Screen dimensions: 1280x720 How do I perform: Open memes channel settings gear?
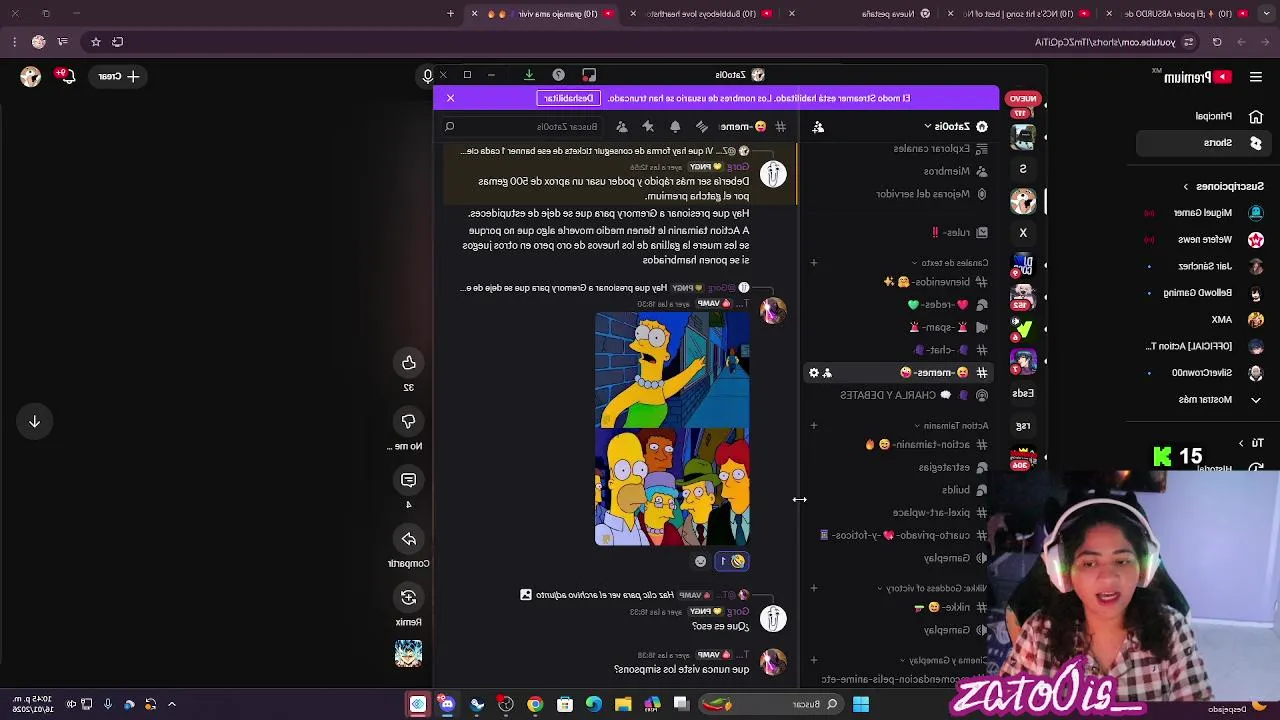click(x=814, y=373)
